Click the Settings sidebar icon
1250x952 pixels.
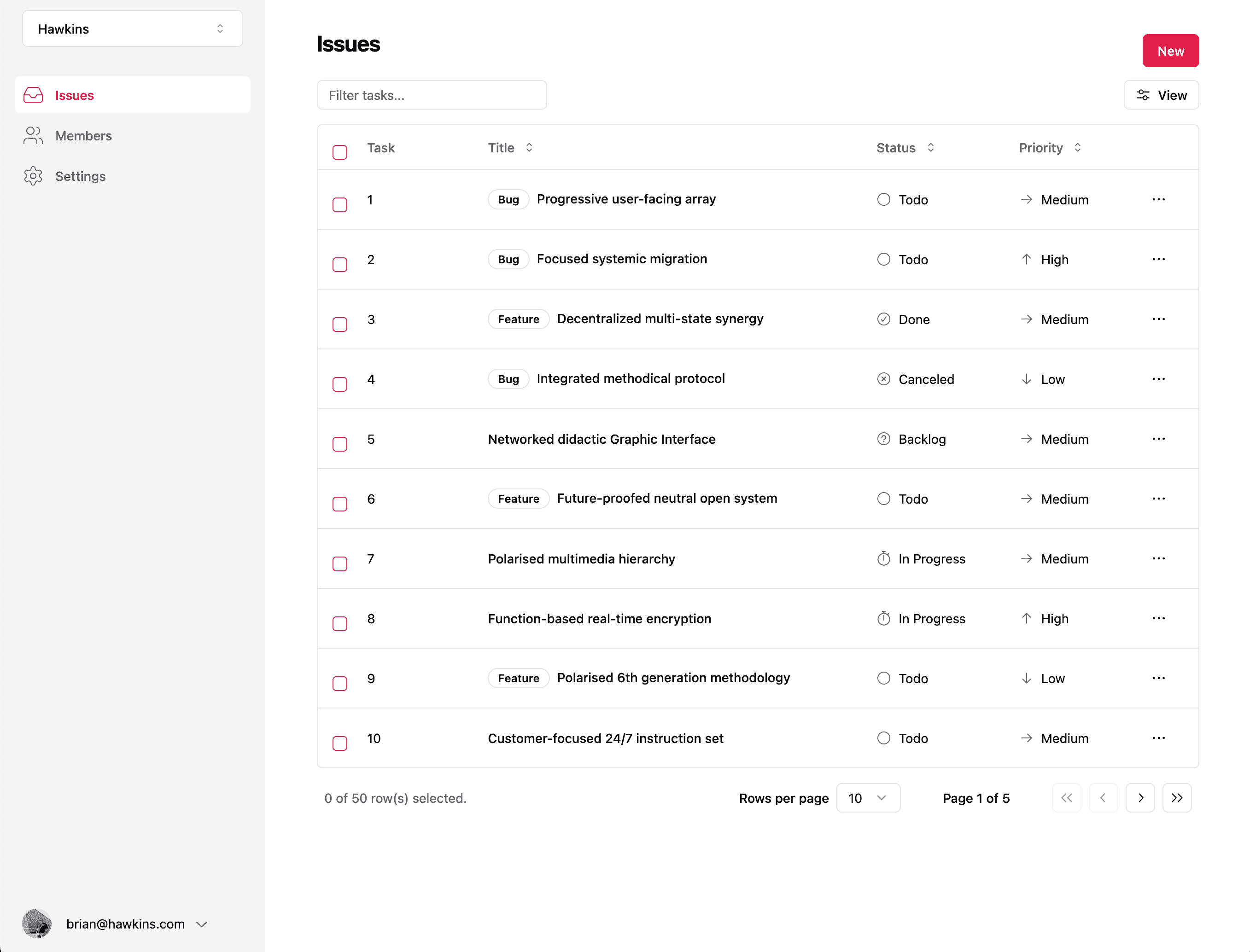[x=33, y=176]
